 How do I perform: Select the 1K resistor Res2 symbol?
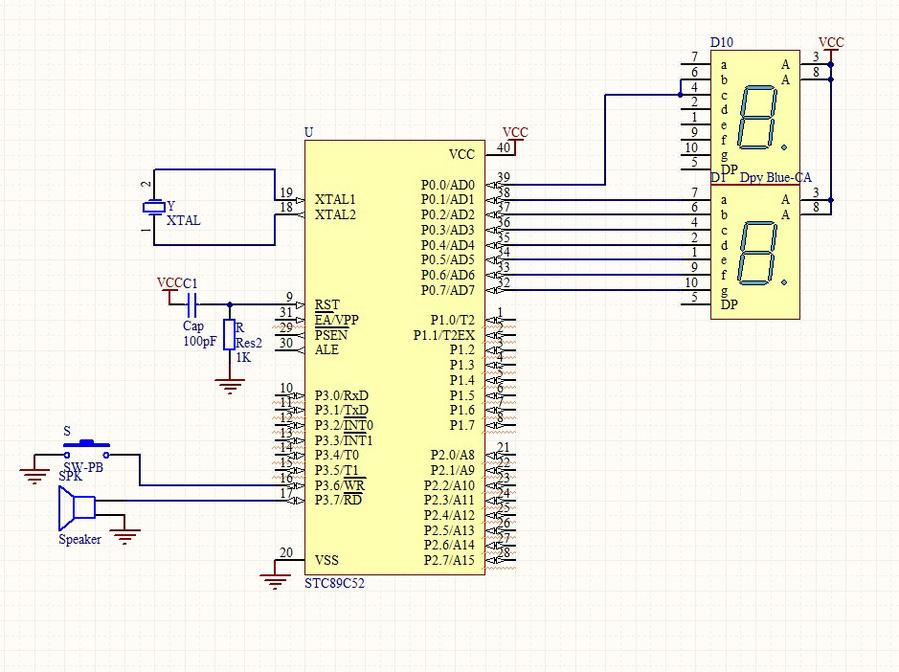pos(229,335)
